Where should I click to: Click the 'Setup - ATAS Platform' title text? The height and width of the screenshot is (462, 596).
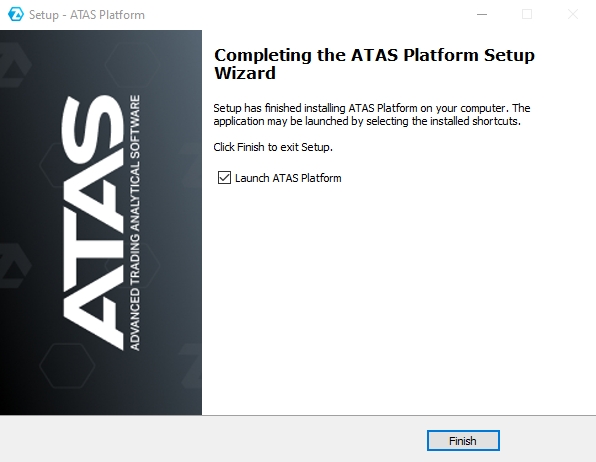[x=87, y=15]
